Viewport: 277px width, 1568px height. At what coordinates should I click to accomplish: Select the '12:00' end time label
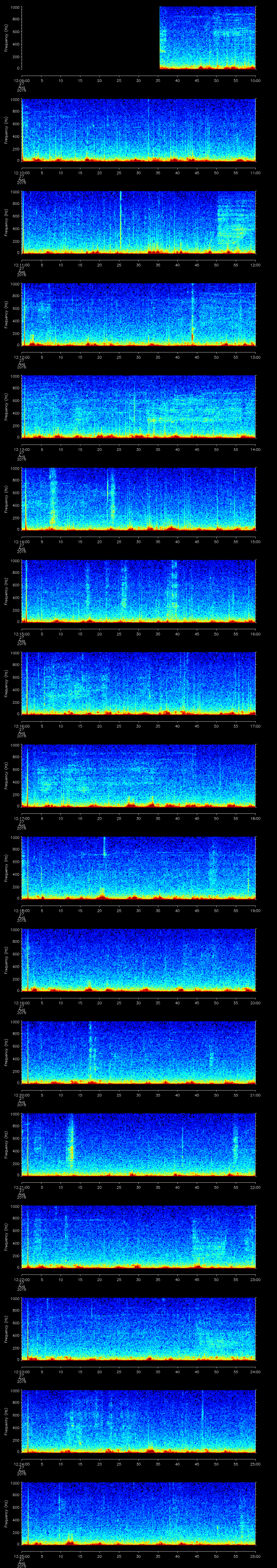256,265
